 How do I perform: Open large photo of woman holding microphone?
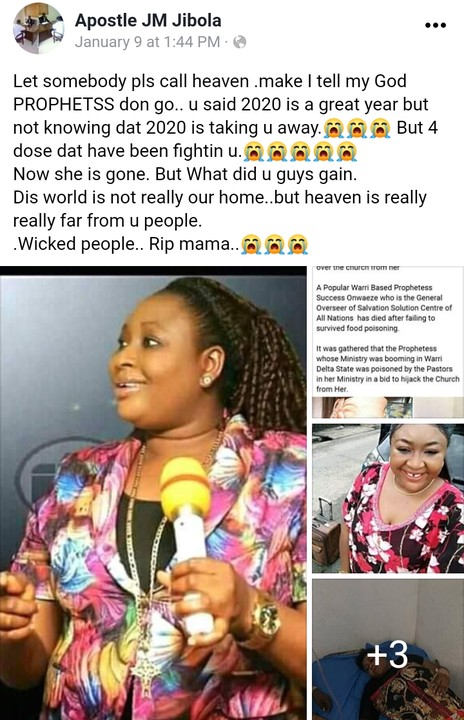coord(153,493)
